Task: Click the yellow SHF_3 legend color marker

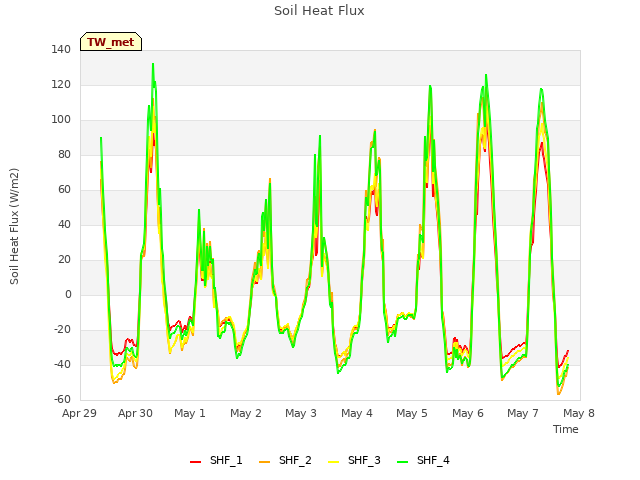Action: tap(333, 462)
